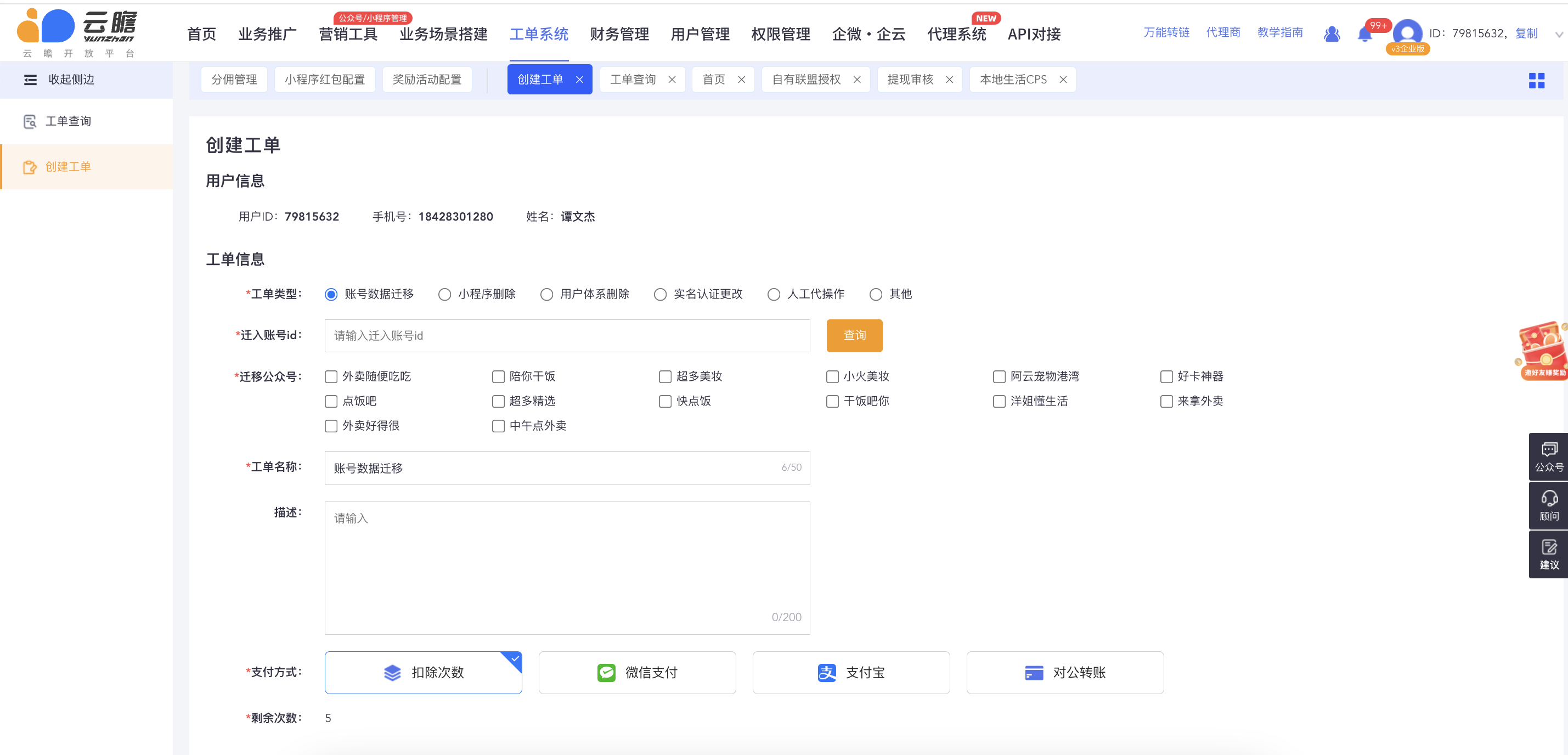
Task: Open the 首页 main menu
Action: (201, 35)
